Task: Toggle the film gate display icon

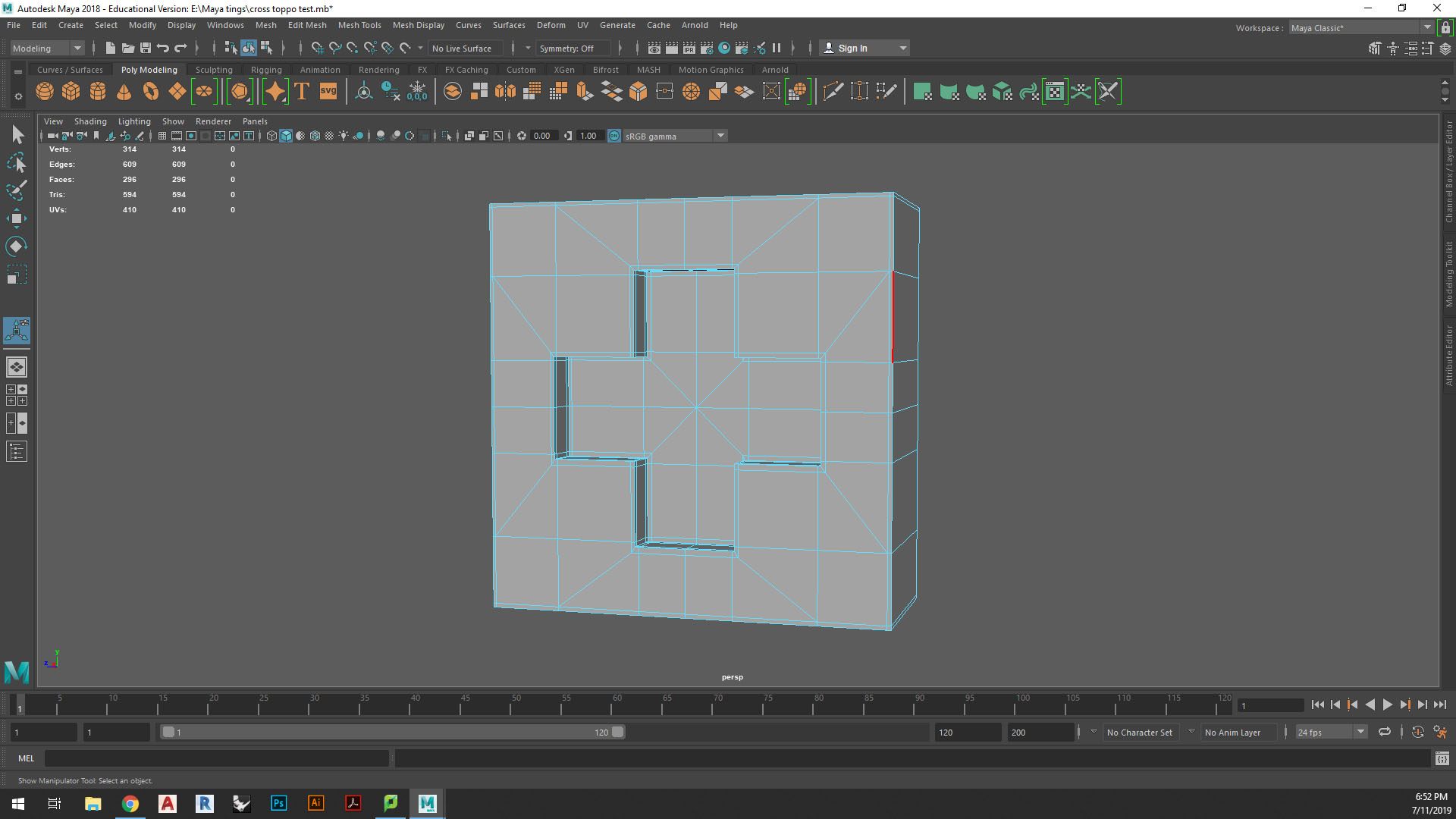Action: pyautogui.click(x=177, y=136)
